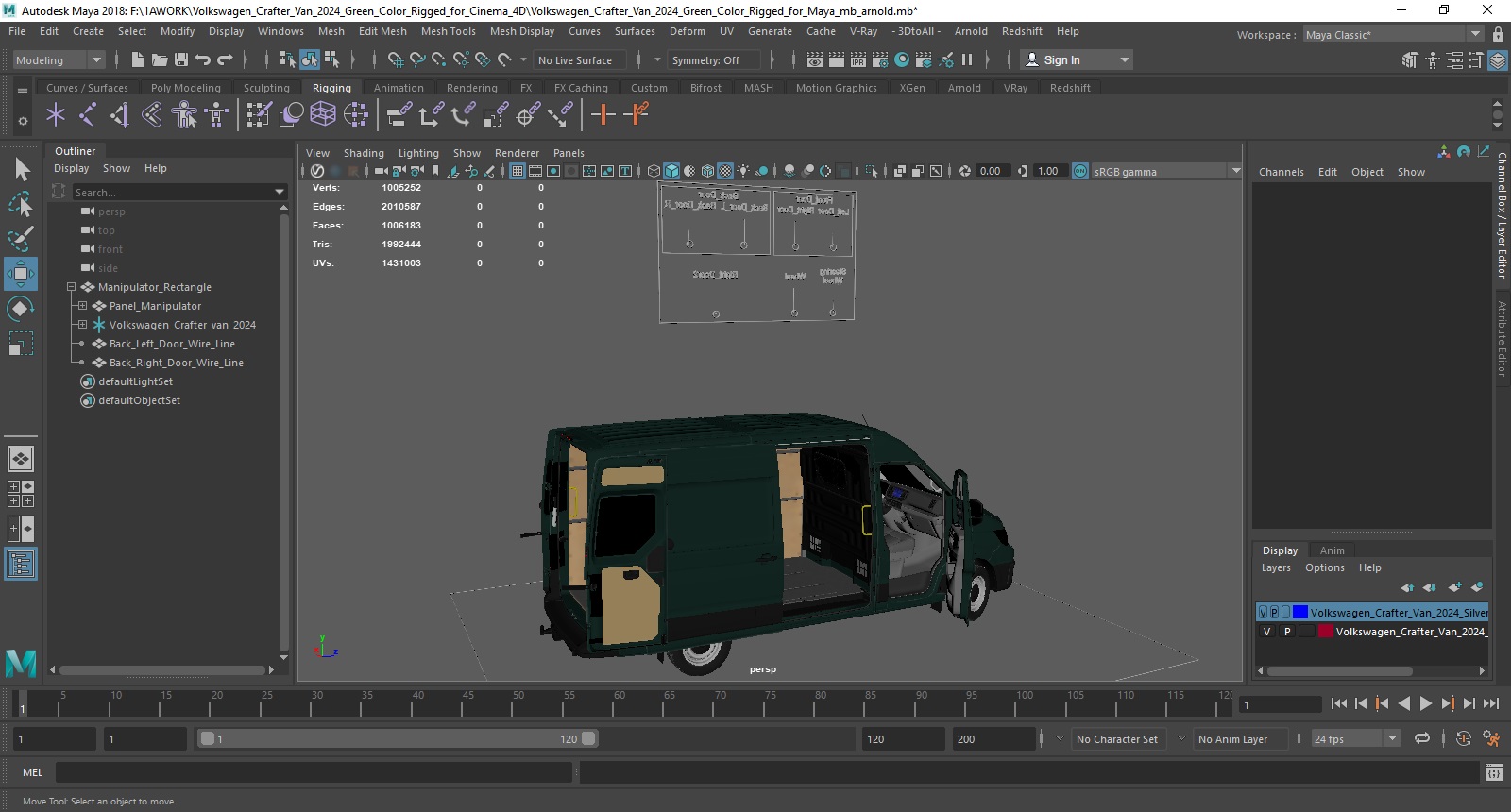
Task: Click the Redo arrow icon
Action: pyautogui.click(x=225, y=59)
